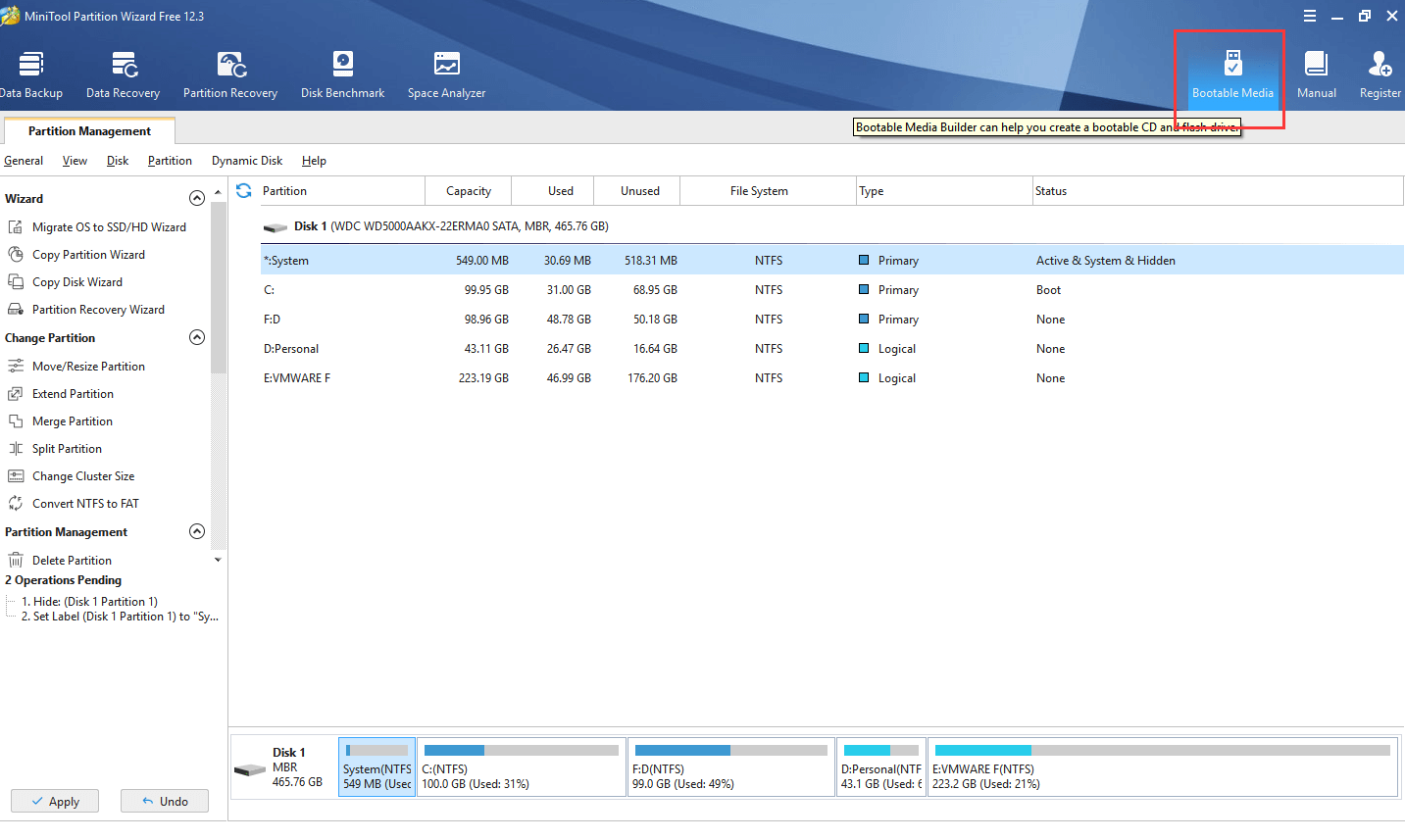
Task: Select pending operation Hide Disk 1 Partition 1
Action: tap(89, 602)
